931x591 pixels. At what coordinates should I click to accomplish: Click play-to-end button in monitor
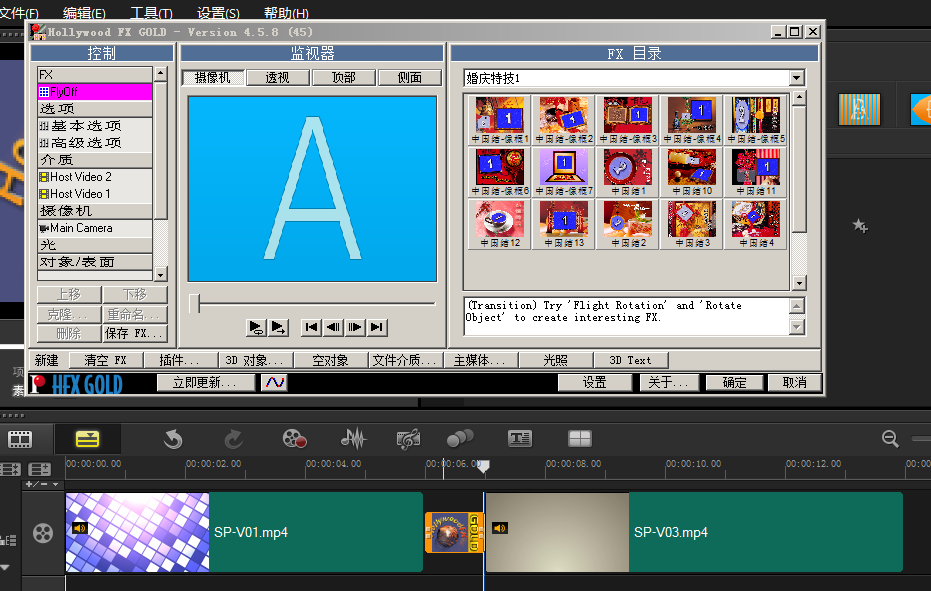278,327
